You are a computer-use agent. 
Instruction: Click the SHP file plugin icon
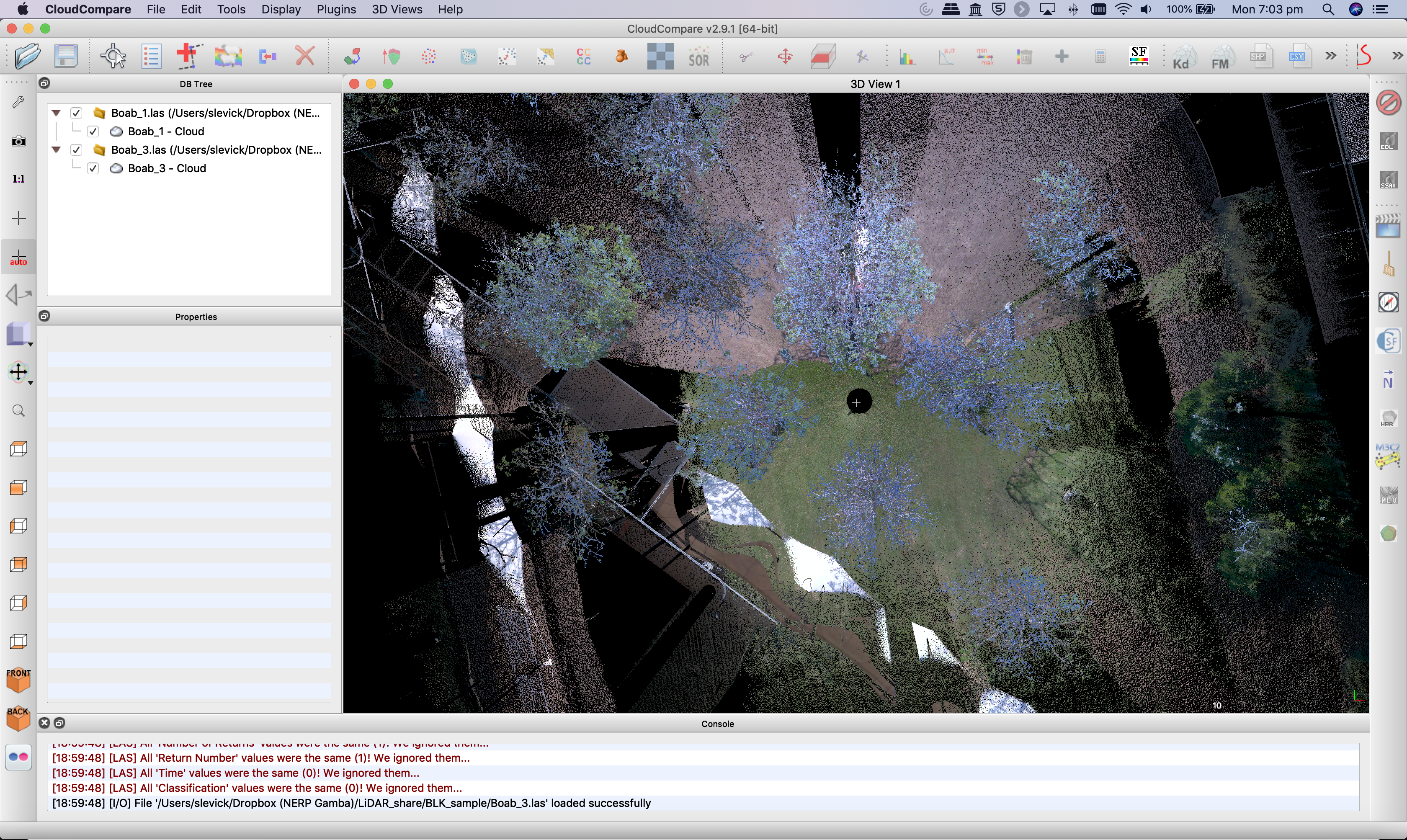pyautogui.click(x=1261, y=56)
